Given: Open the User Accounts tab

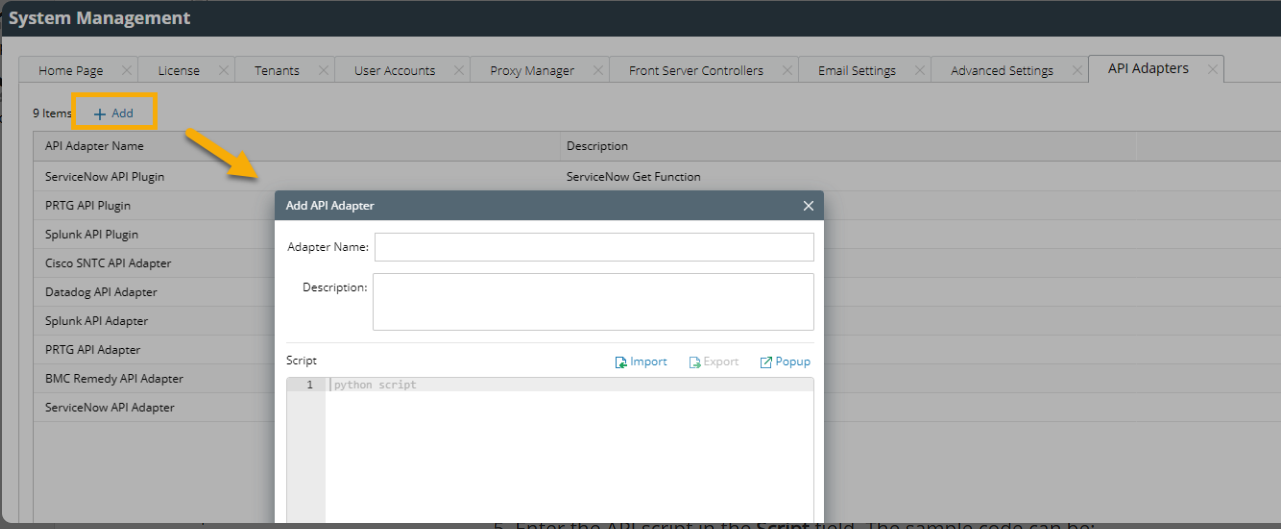Looking at the screenshot, I should click(395, 71).
